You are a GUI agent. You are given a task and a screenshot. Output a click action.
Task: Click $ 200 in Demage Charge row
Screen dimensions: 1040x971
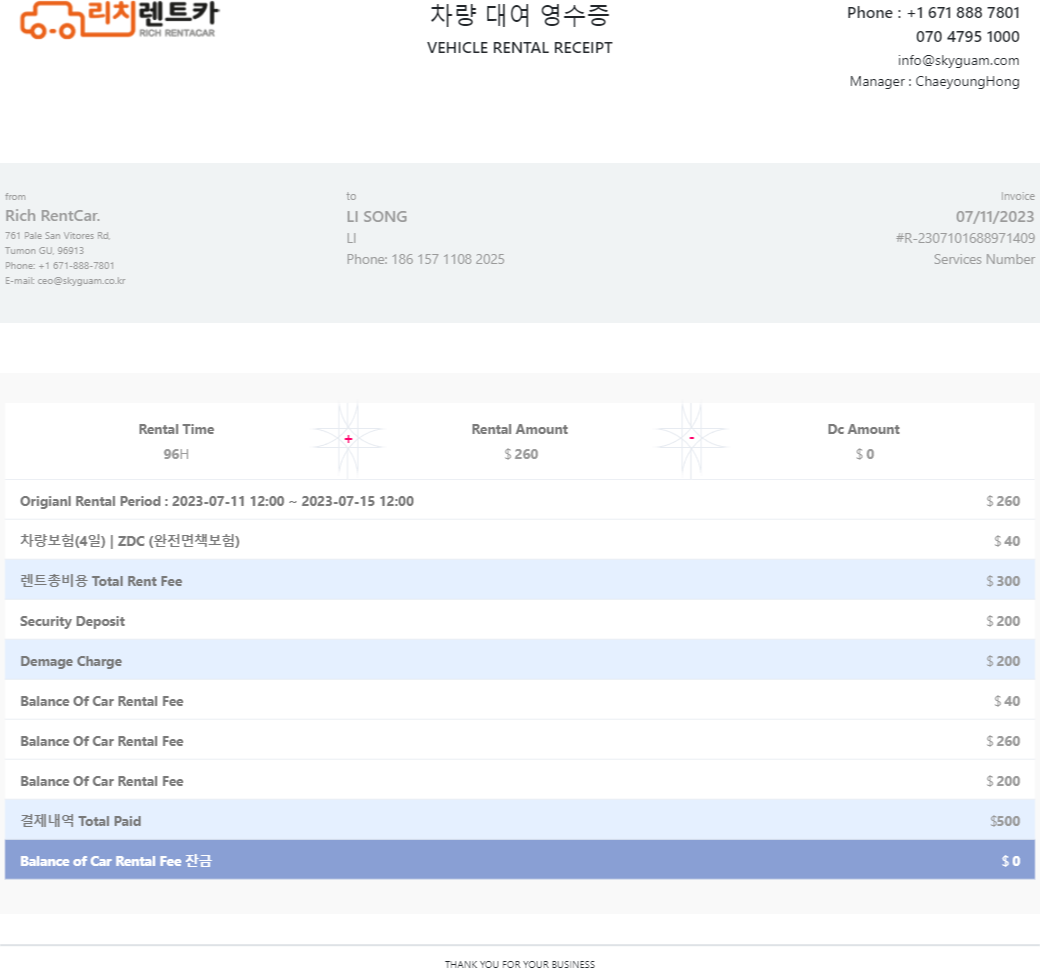coord(1003,661)
